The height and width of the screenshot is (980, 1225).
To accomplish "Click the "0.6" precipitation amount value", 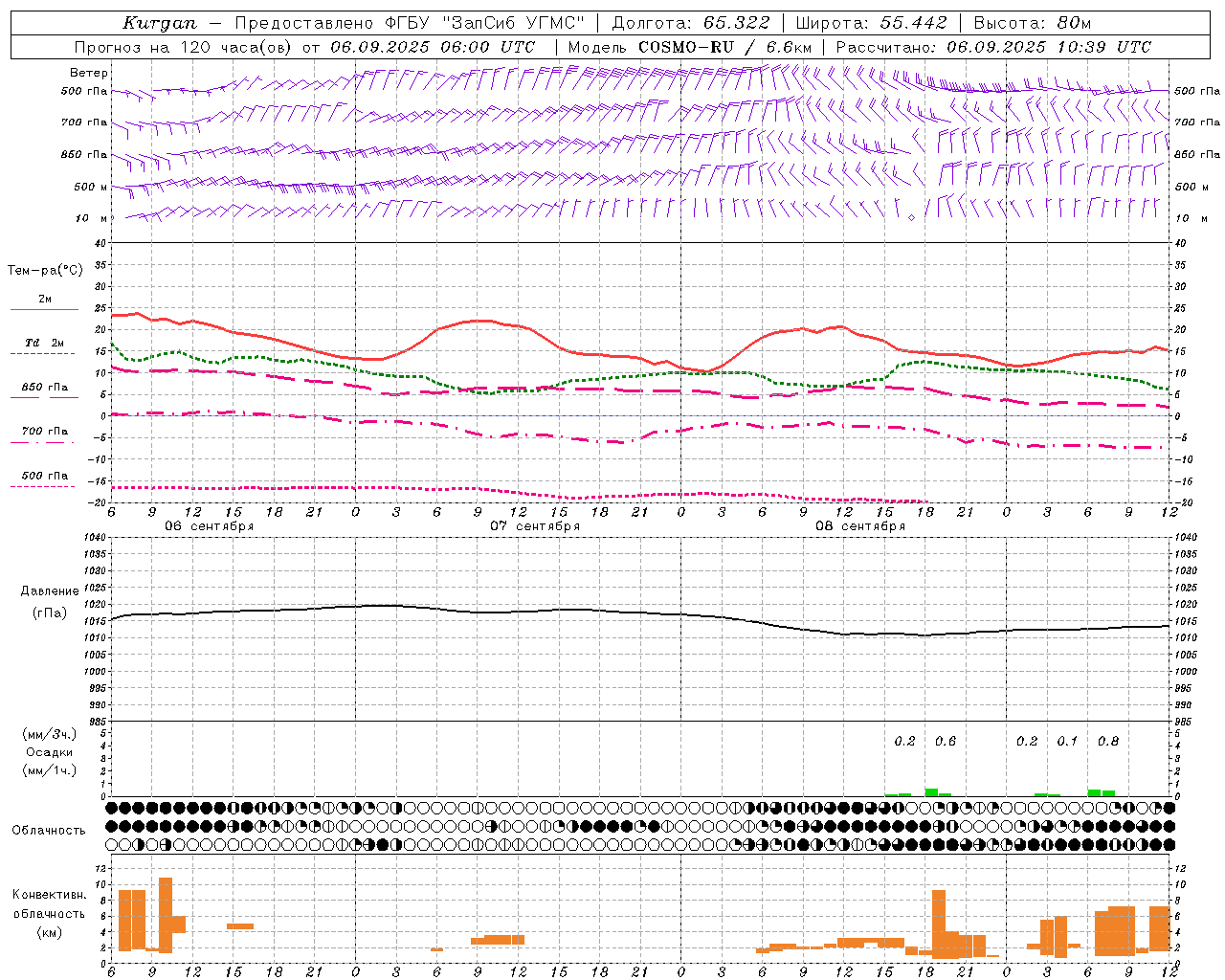I will (x=946, y=741).
